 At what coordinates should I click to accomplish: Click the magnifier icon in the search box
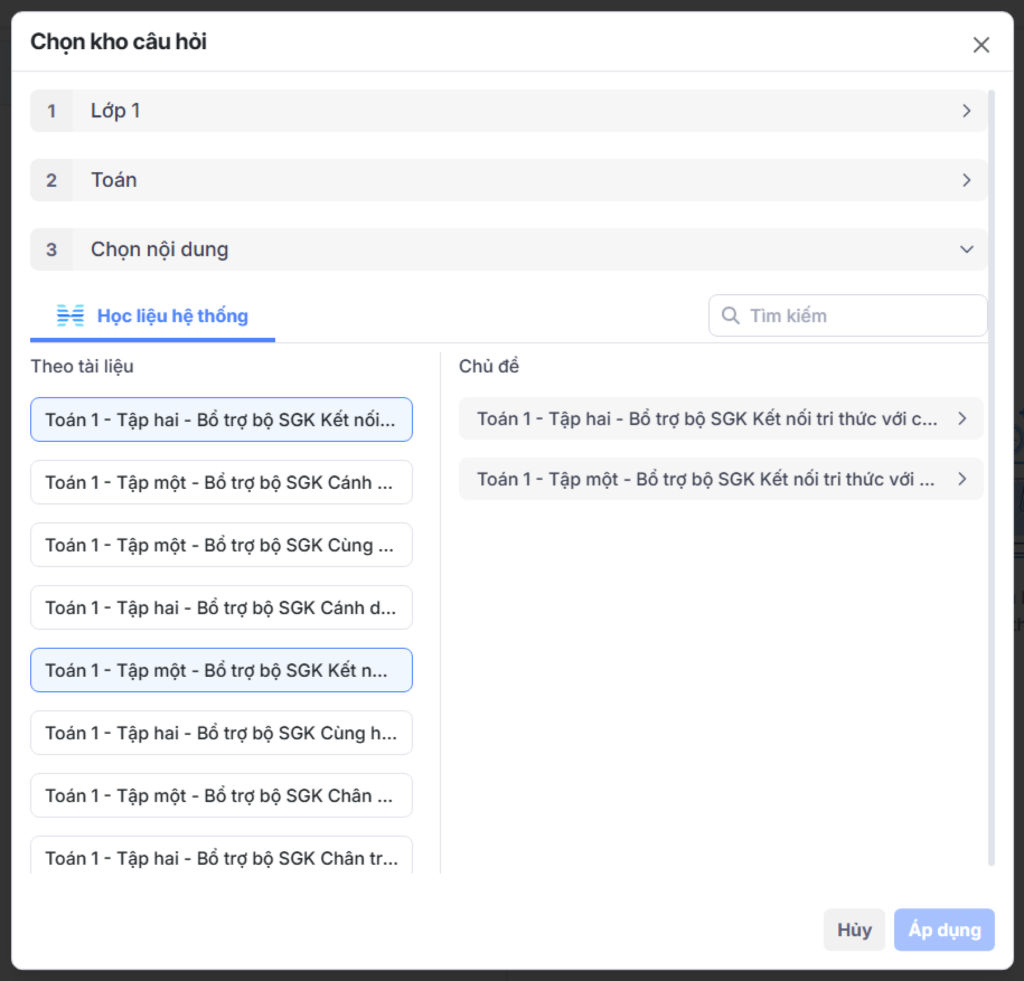[x=731, y=316]
